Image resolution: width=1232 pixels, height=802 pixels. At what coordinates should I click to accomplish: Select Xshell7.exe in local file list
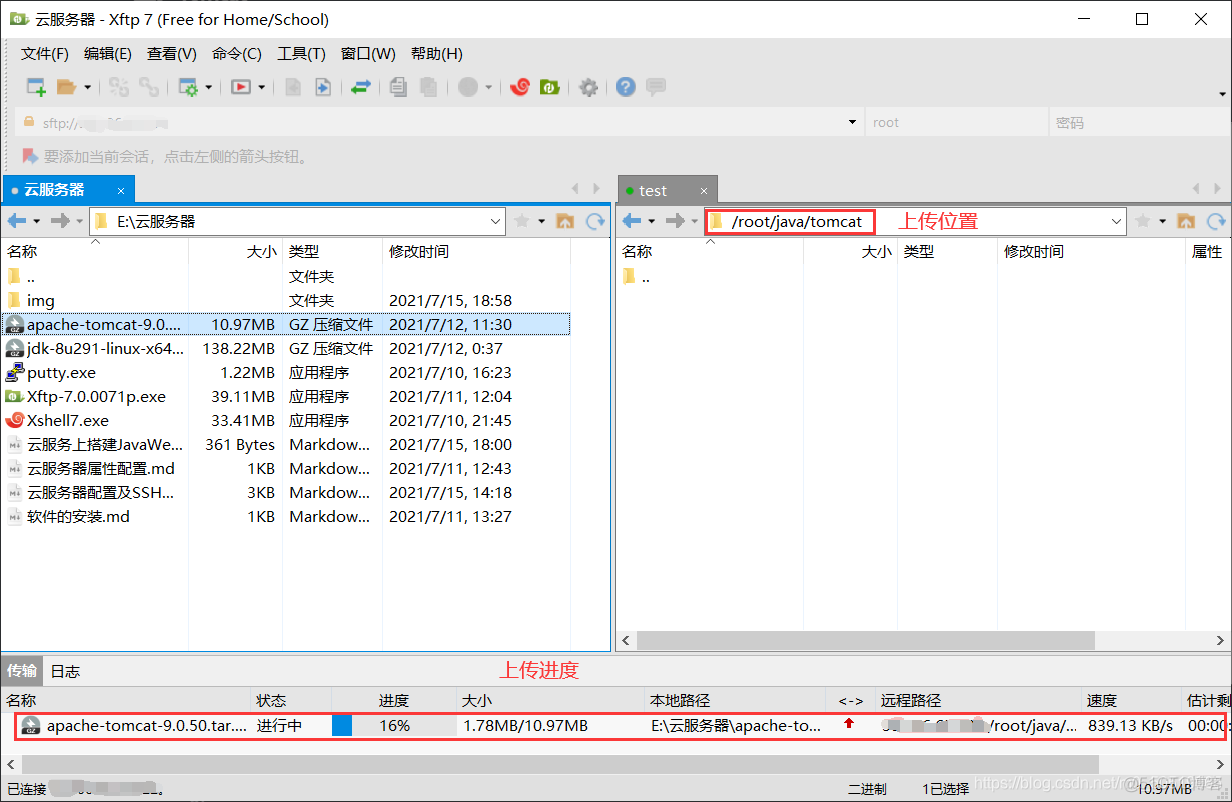[286, 420]
